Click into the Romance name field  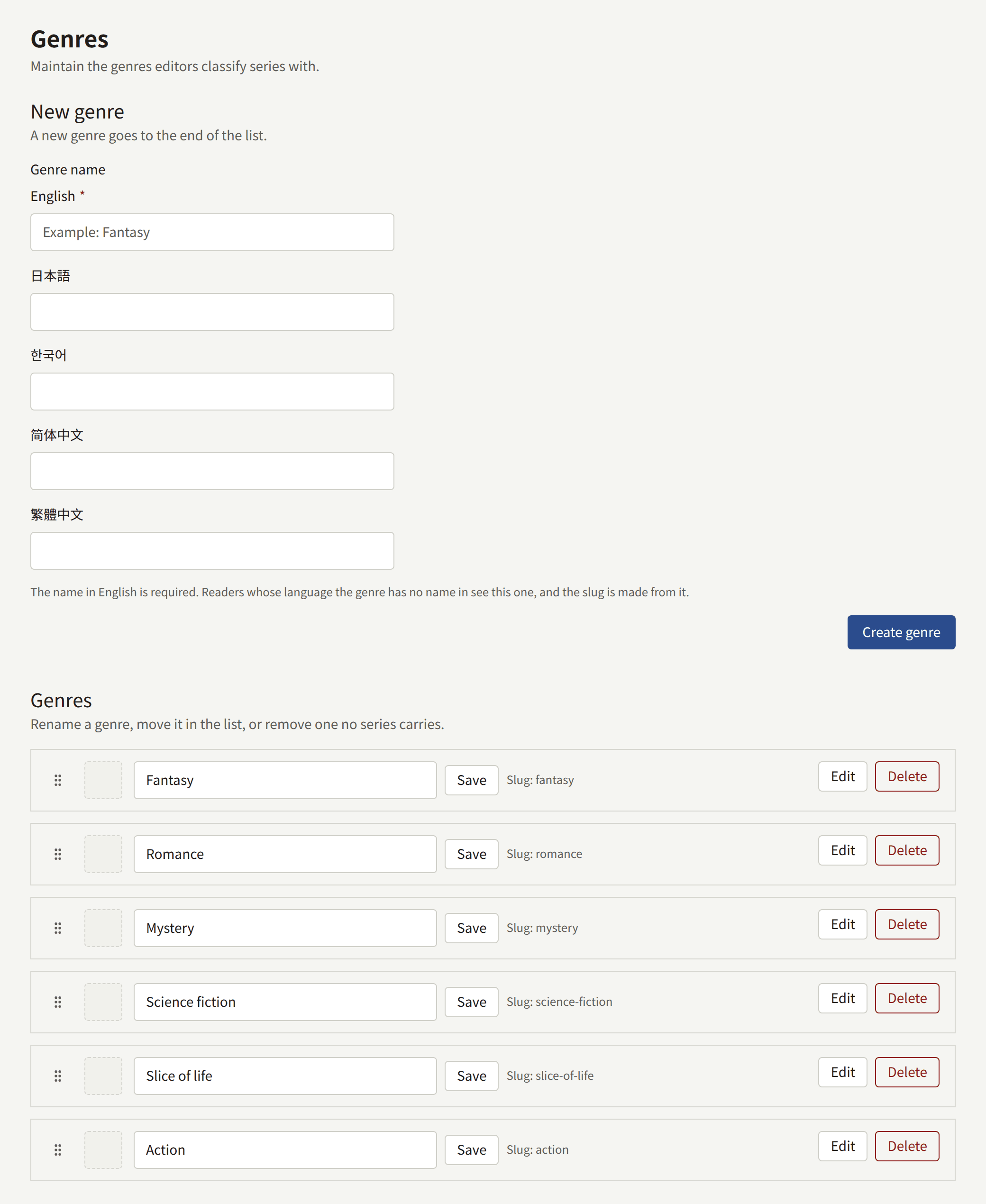point(285,854)
